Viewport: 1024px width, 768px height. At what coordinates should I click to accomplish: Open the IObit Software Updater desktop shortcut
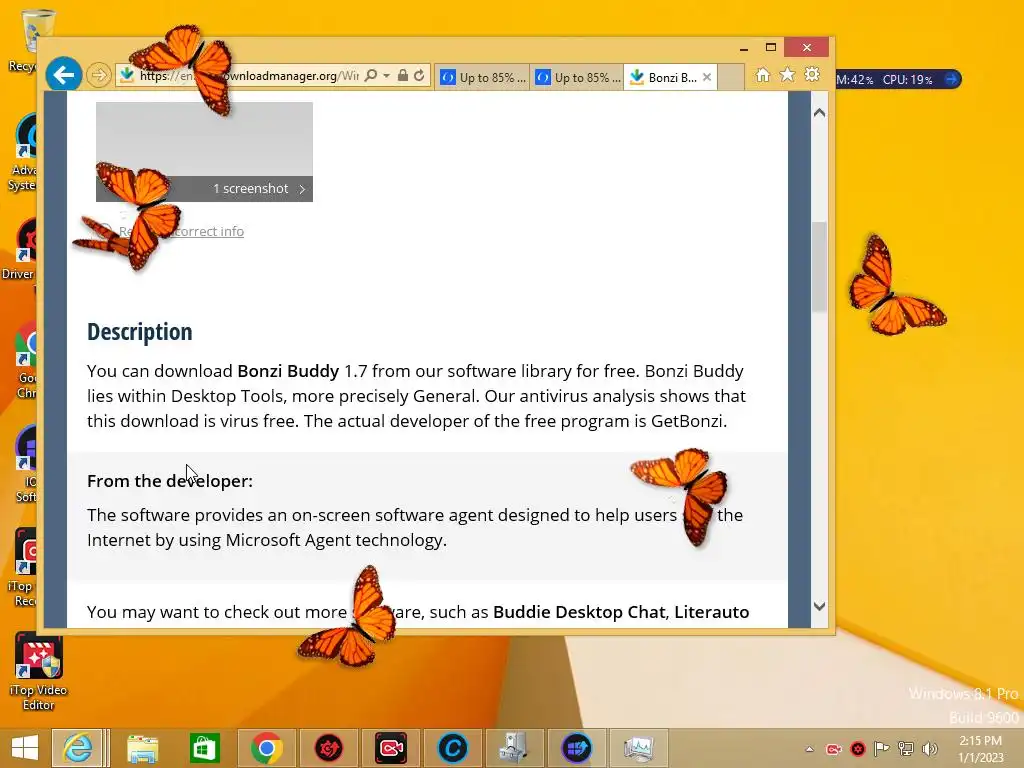(x=25, y=464)
